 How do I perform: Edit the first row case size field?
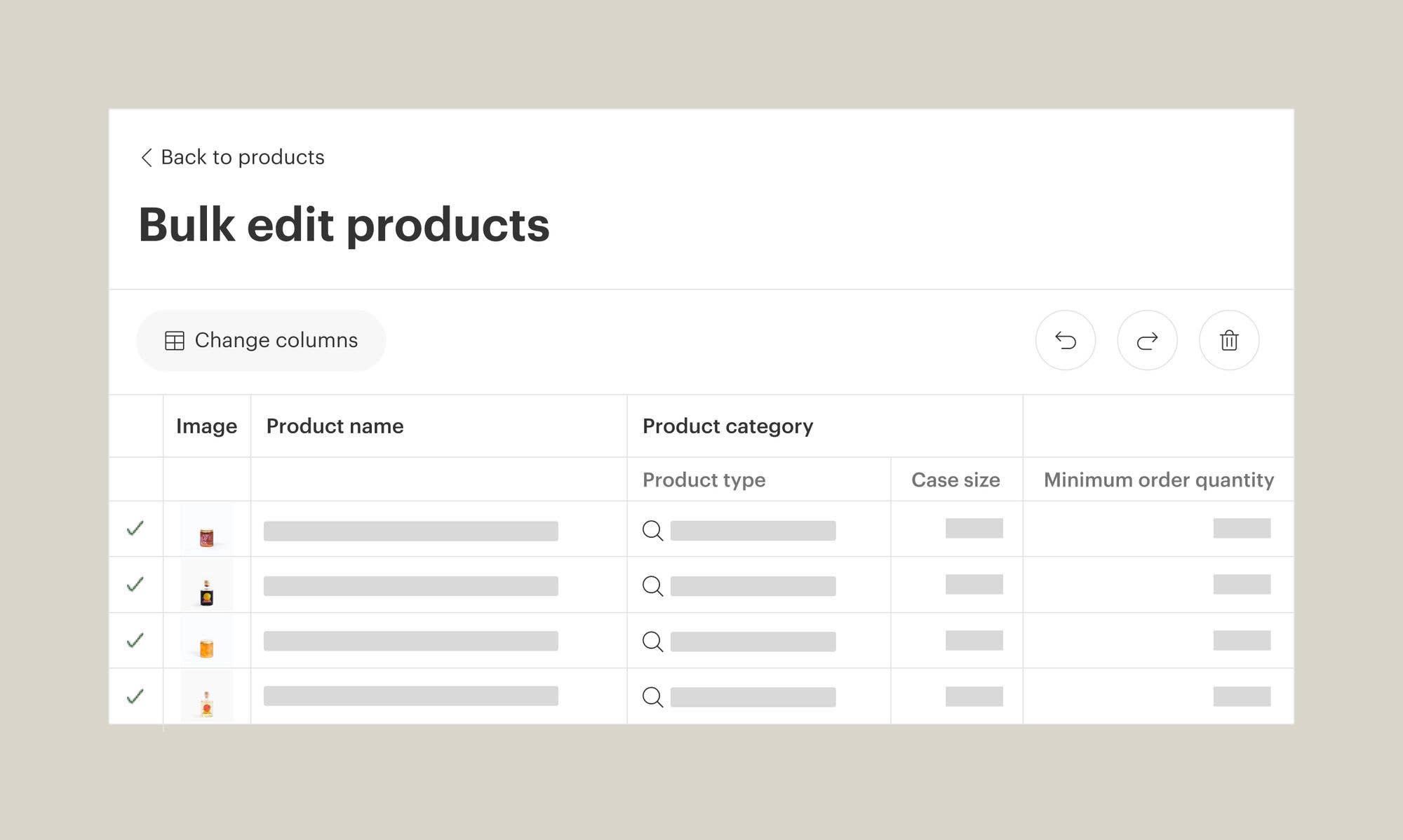tap(974, 528)
